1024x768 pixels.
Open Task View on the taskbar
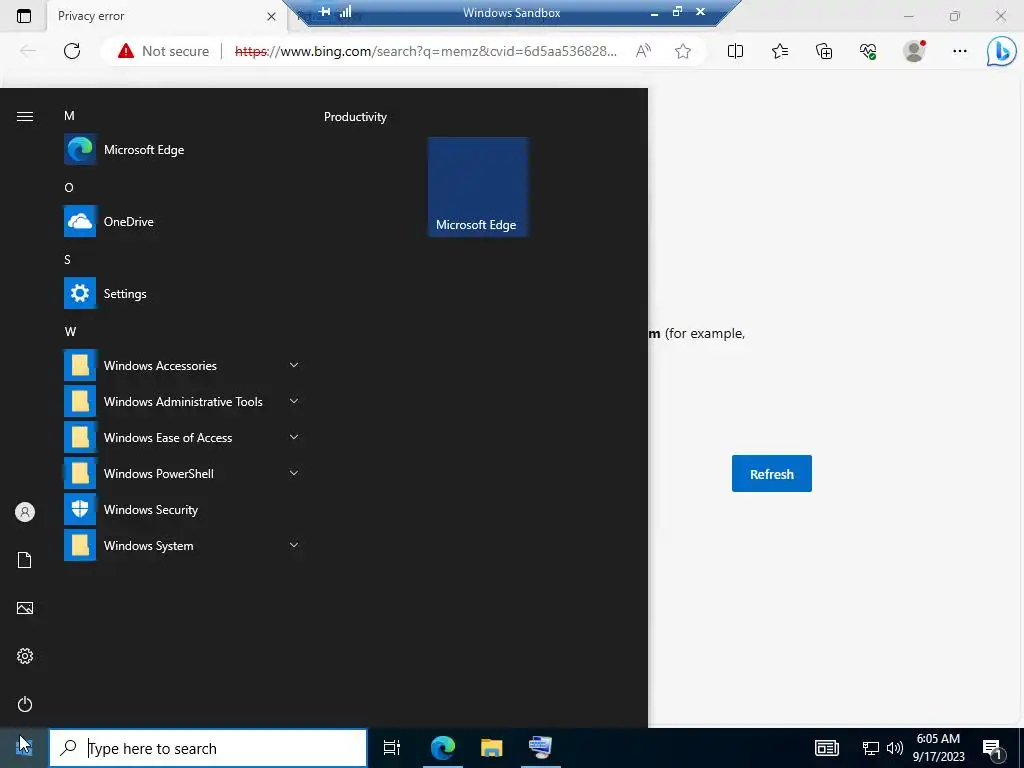(392, 748)
